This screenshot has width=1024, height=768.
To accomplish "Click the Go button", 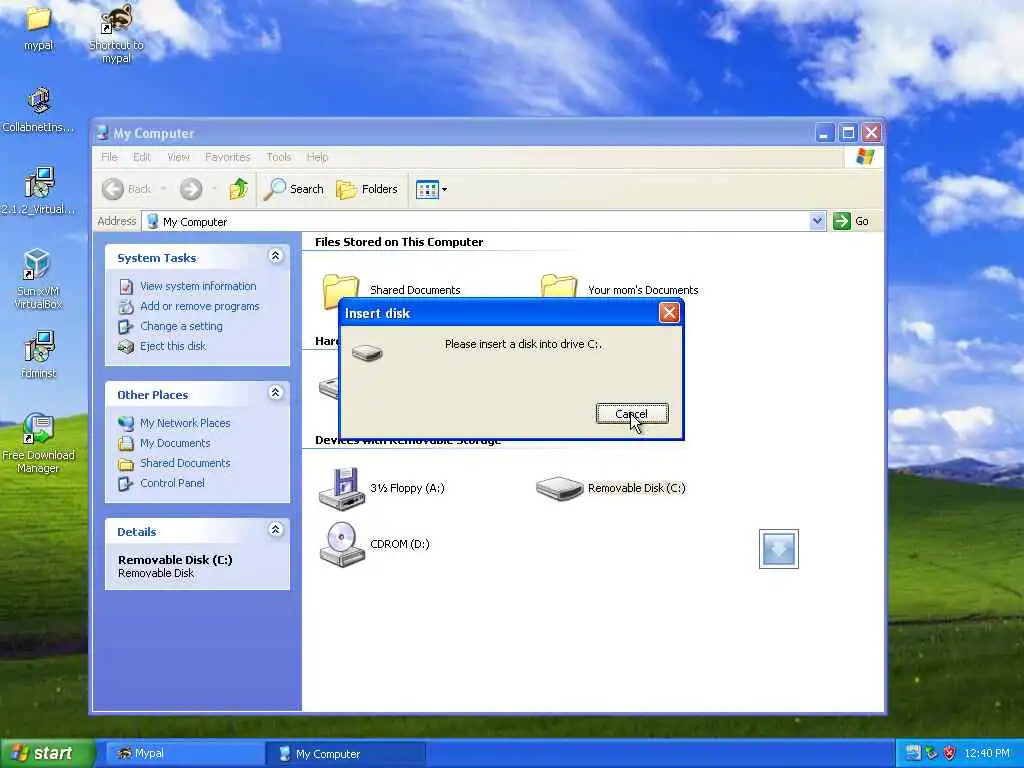I will (851, 221).
